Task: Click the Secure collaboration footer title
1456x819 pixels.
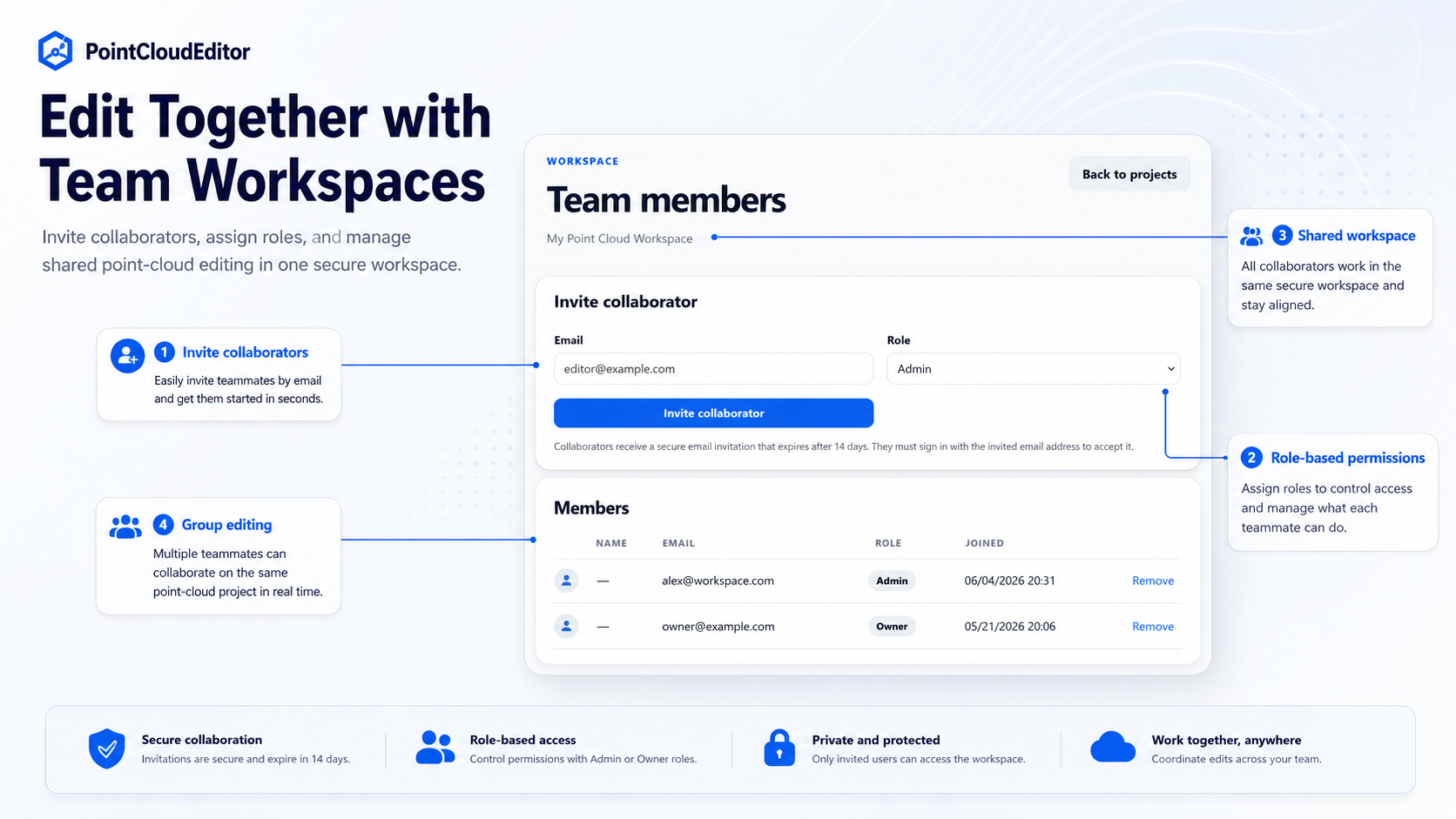Action: coord(201,740)
